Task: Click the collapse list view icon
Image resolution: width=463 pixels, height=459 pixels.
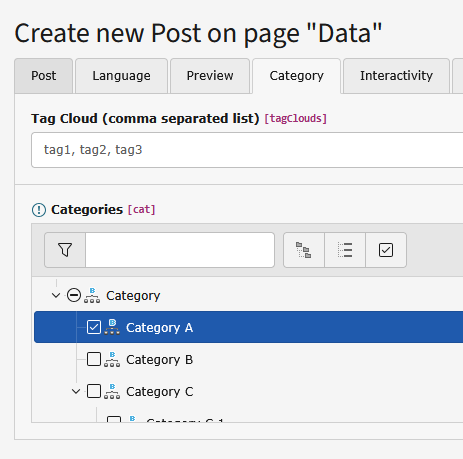Action: 345,250
